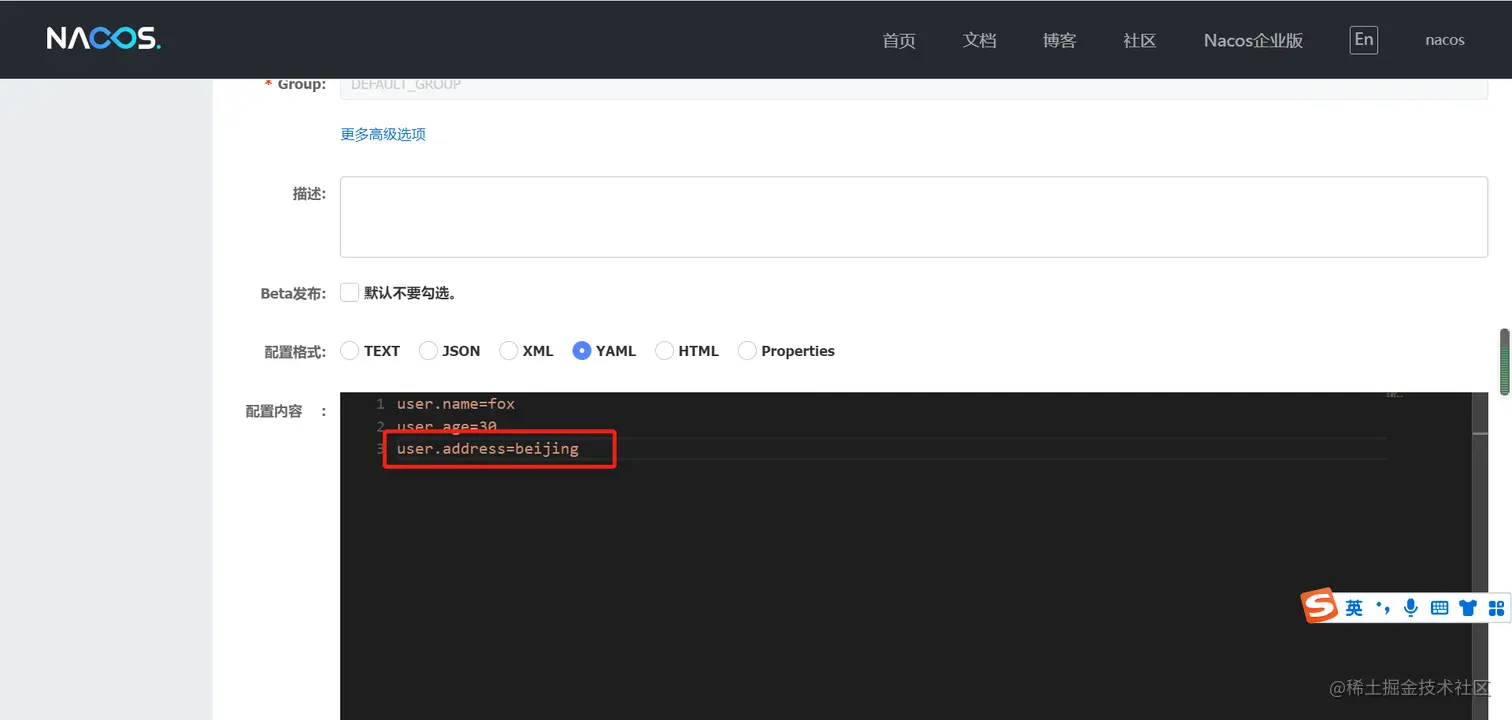Click the page's vertical scrollbar thumb
The height and width of the screenshot is (720, 1512).
(1504, 362)
